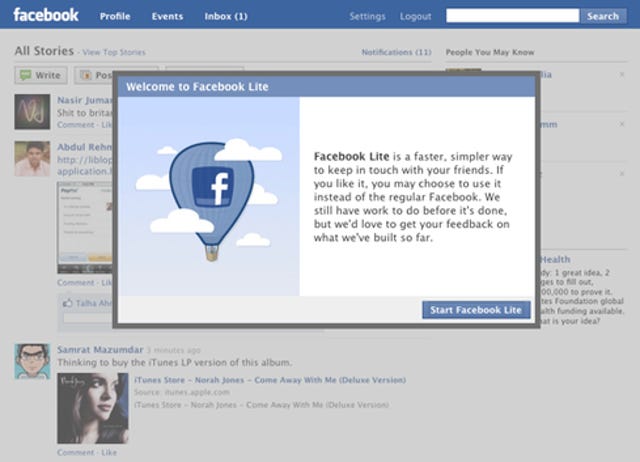Click 'Source: itunes.apple.com' text
The image size is (640, 462).
click(x=182, y=392)
